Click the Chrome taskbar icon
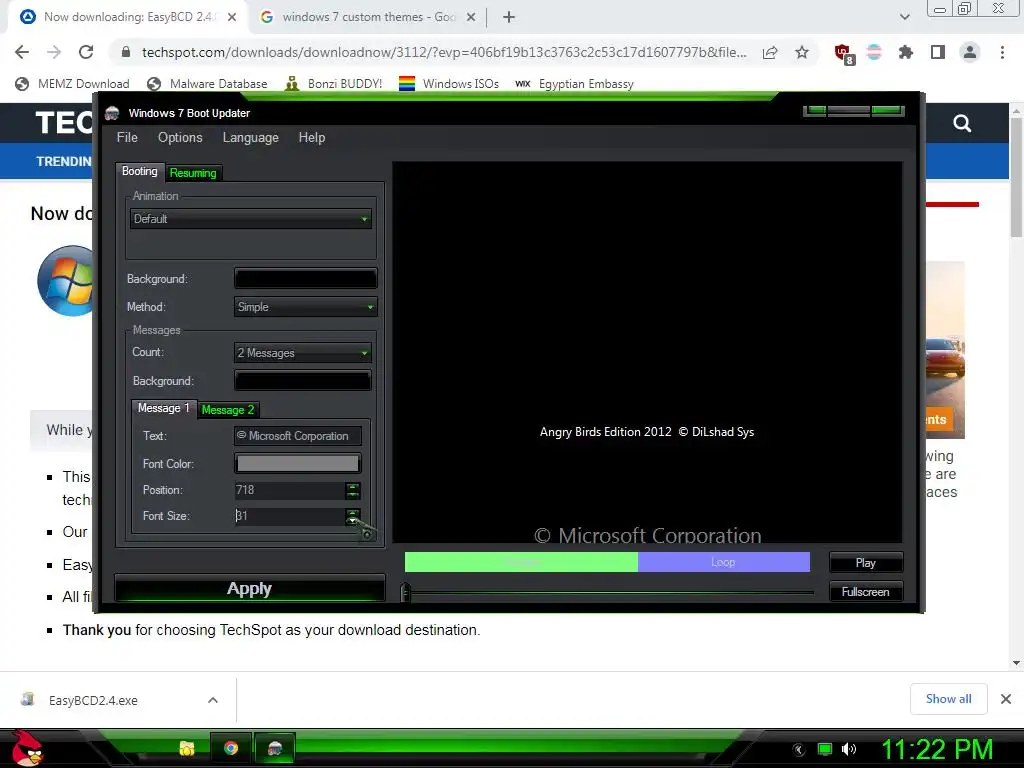This screenshot has height=768, width=1024. (x=231, y=748)
